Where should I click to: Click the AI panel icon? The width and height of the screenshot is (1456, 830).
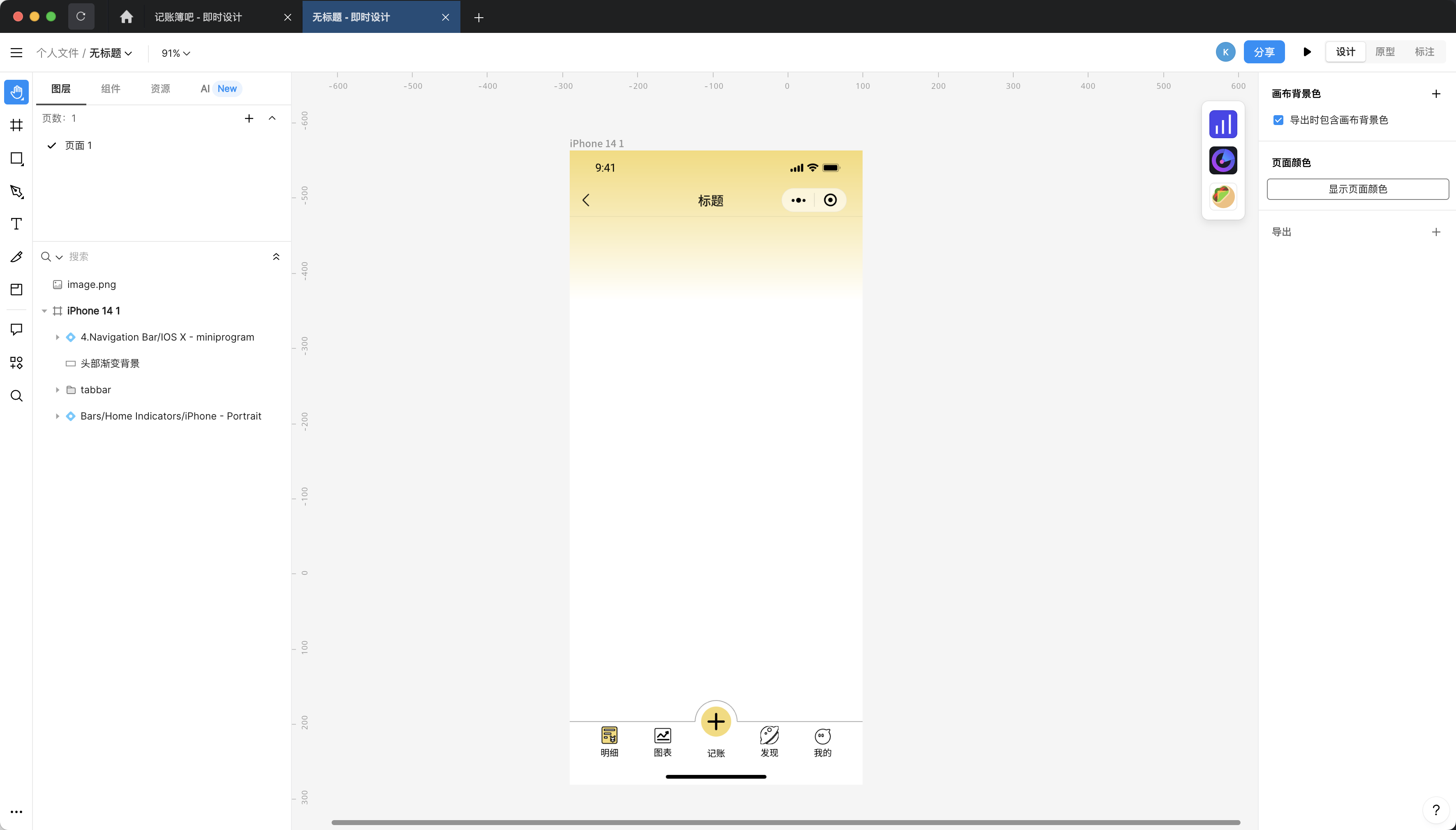pos(203,89)
